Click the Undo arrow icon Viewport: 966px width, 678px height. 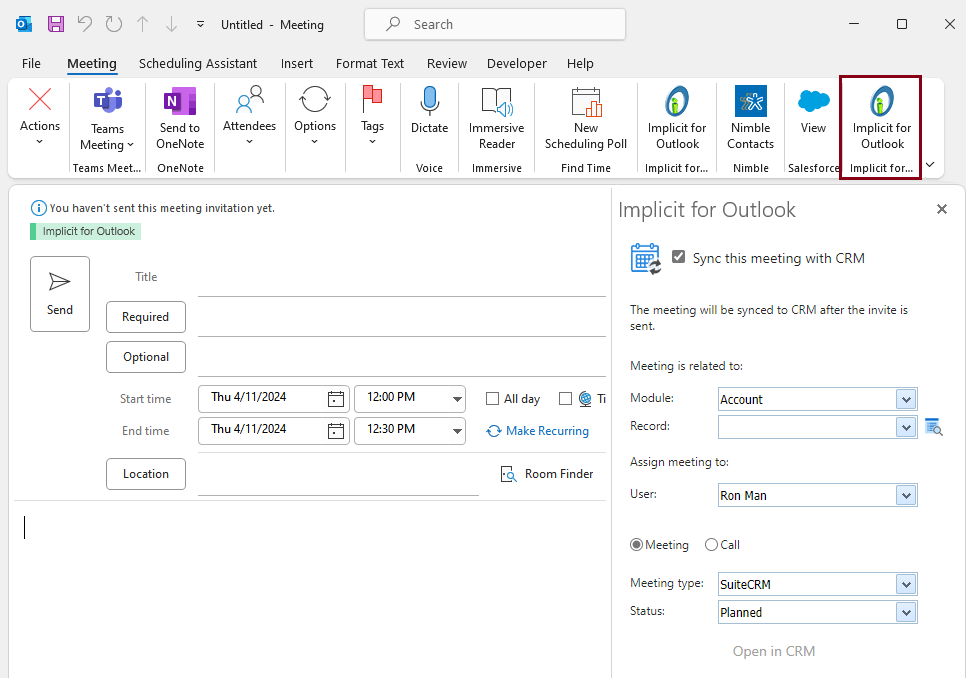[x=85, y=25]
